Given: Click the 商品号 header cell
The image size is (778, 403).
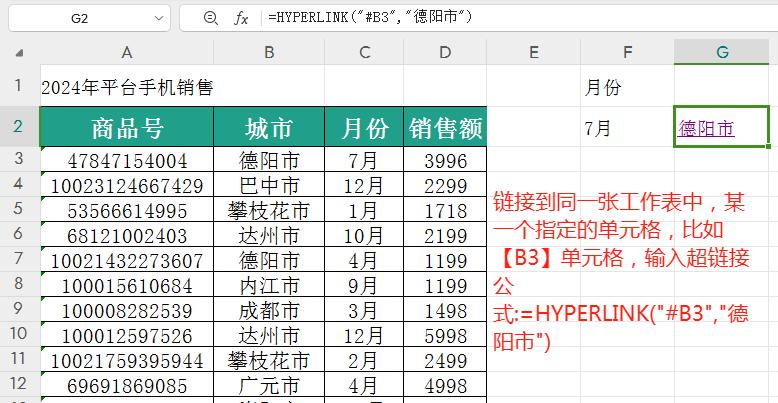Looking at the screenshot, I should point(127,127).
